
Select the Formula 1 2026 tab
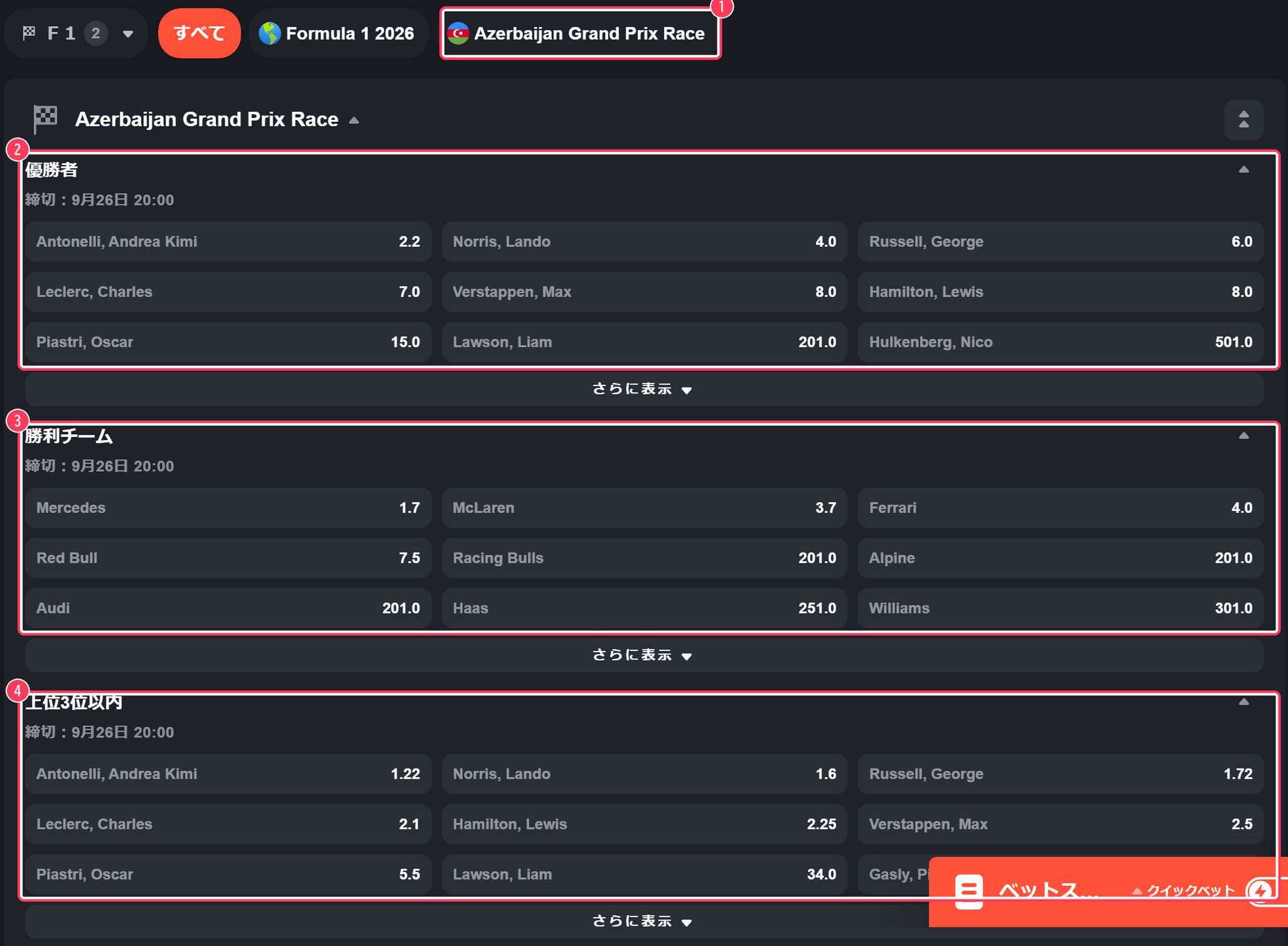pyautogui.click(x=338, y=33)
